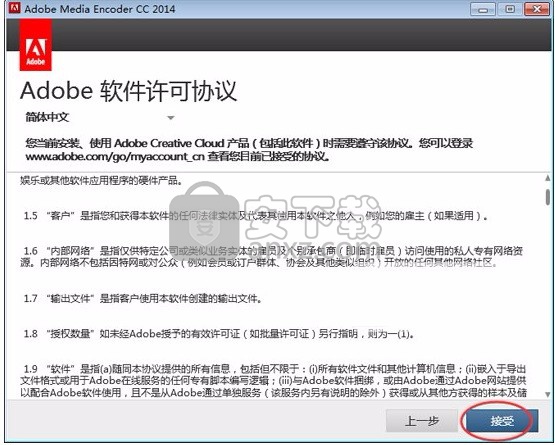Click the section 1.8 “授权数量” line
Screen dimensions: 555x445
click(219, 333)
